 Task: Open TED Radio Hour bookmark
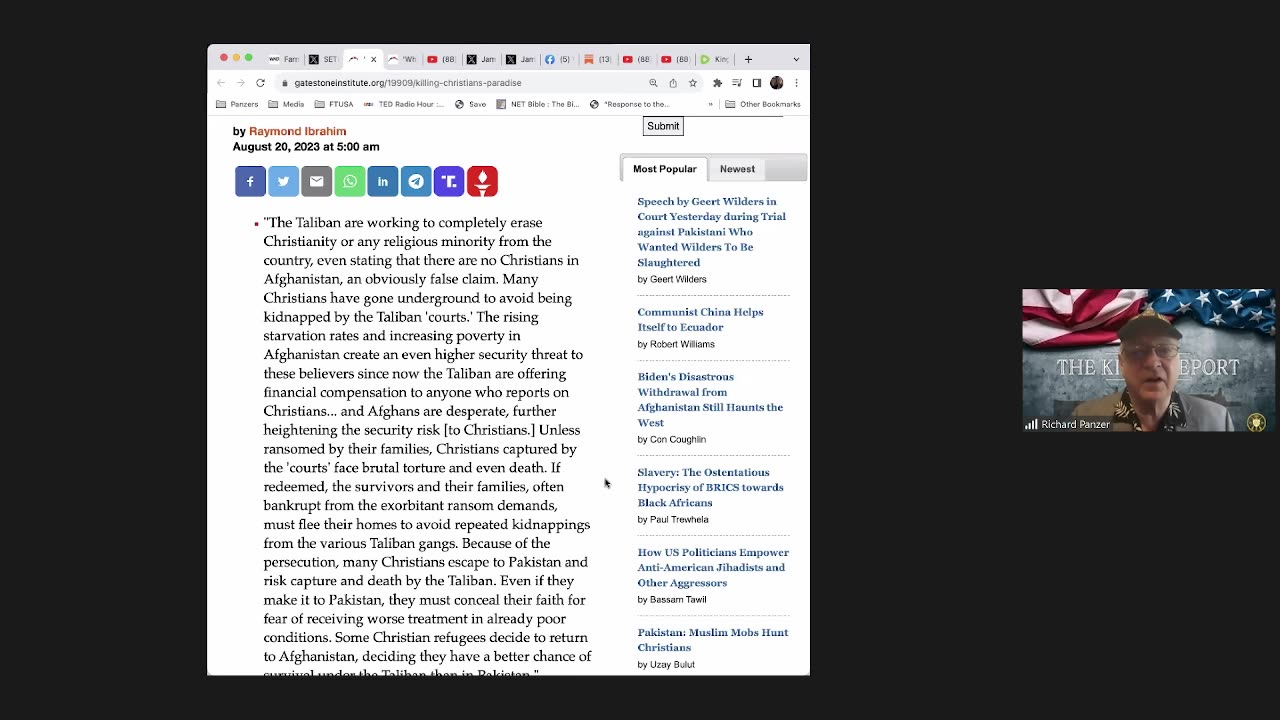[x=403, y=104]
